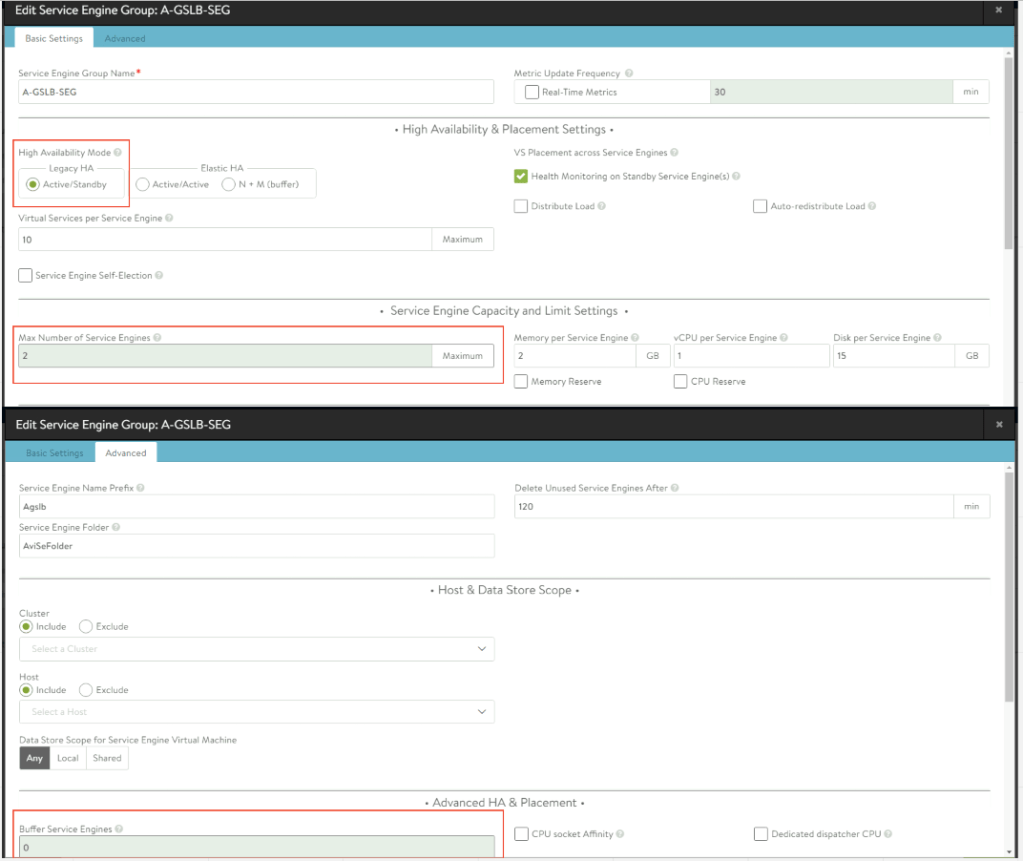Image resolution: width=1023 pixels, height=861 pixels.
Task: Open Basic Settings tab in lower dialog
Action: 54,453
